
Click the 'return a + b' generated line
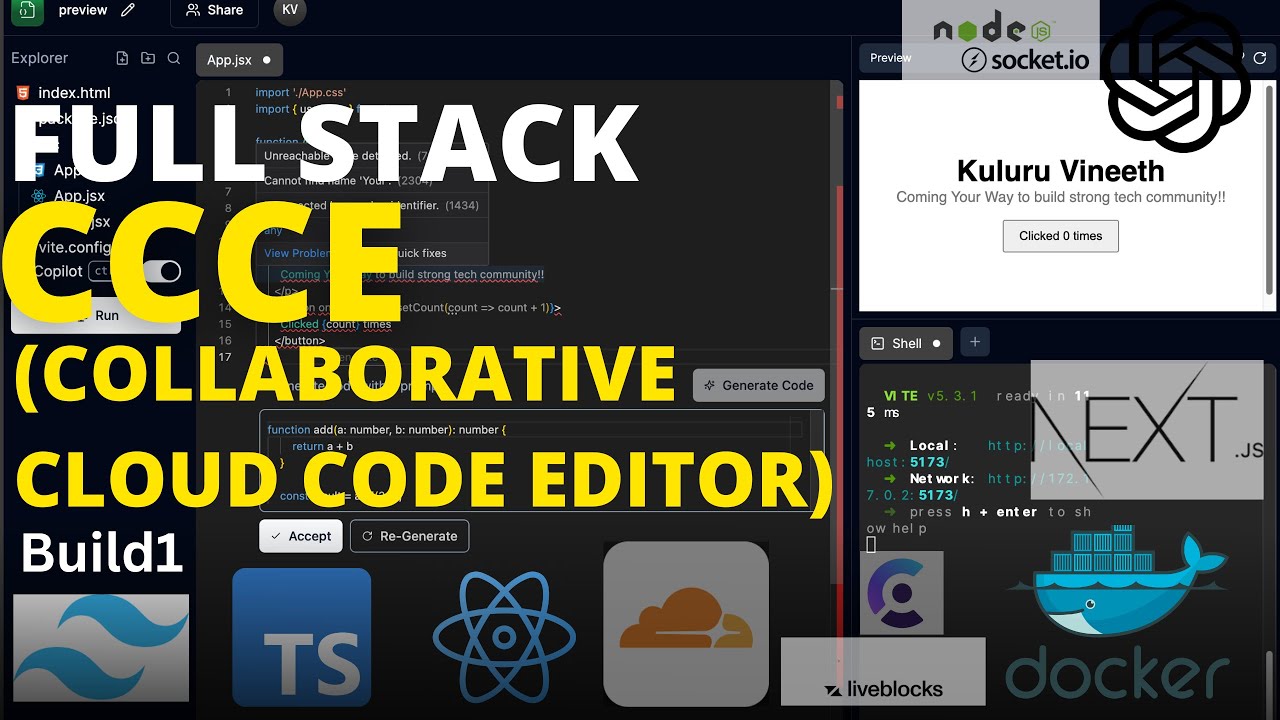[x=323, y=446]
